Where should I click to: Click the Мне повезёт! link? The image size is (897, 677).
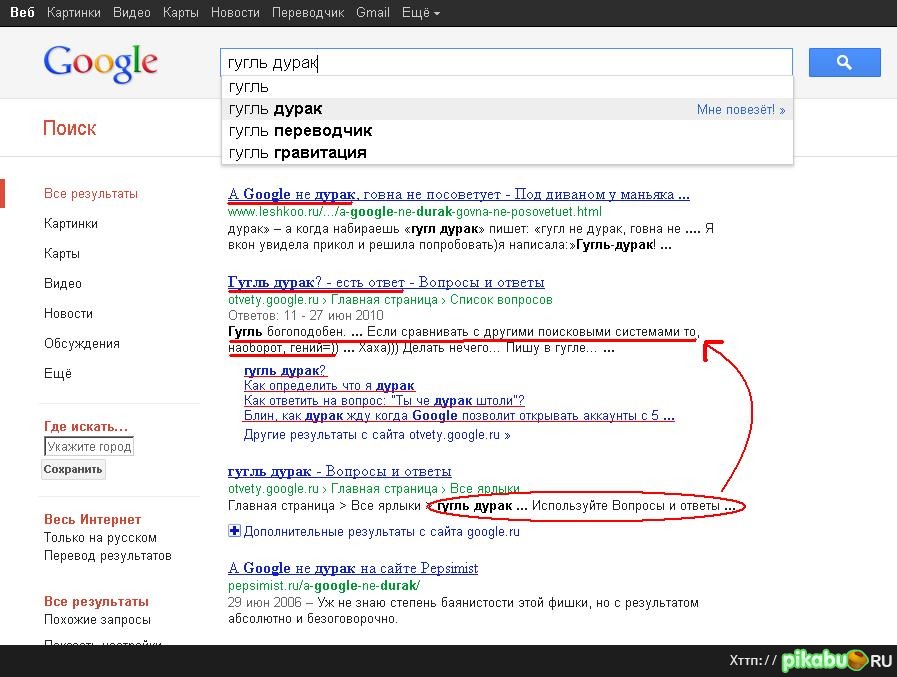point(741,109)
